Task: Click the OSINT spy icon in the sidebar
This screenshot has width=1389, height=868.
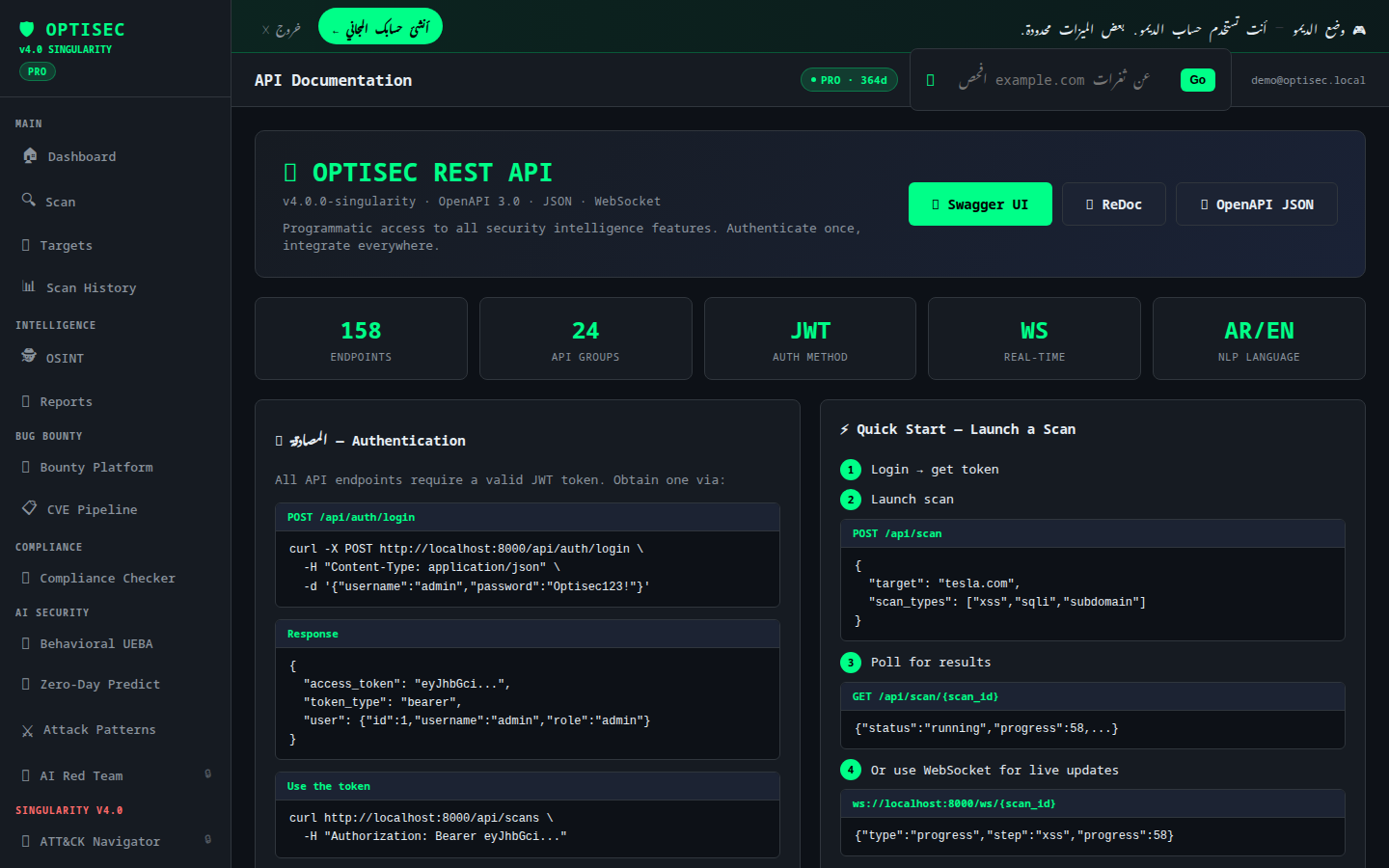Action: point(29,356)
